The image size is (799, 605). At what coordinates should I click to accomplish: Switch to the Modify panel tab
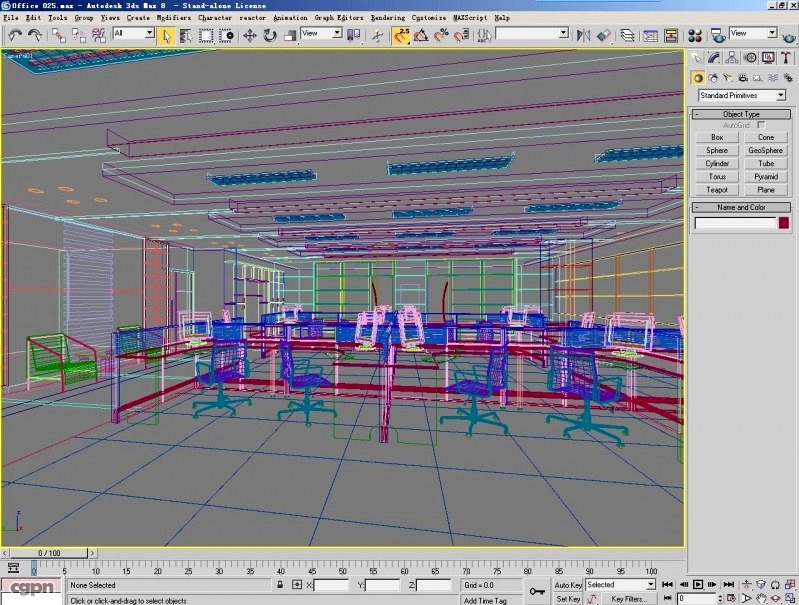tap(714, 58)
